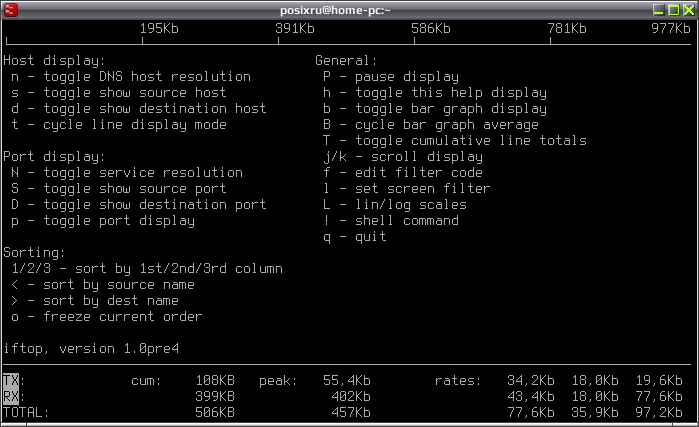Screen dimensions: 699x427
Task: Click the 'General:' heading
Action: (x=346, y=61)
